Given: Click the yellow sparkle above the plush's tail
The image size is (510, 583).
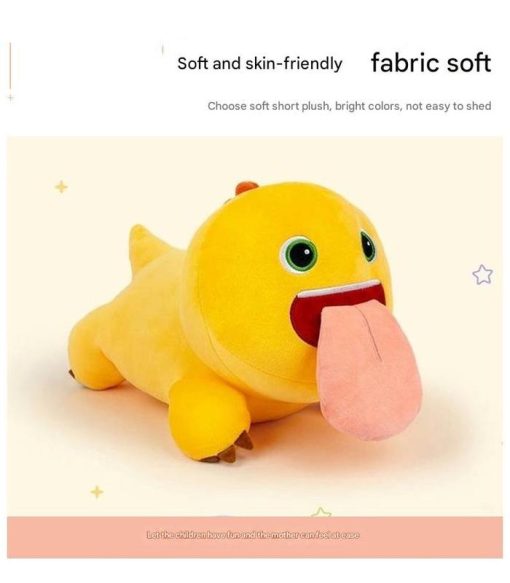Looking at the screenshot, I should click(61, 187).
